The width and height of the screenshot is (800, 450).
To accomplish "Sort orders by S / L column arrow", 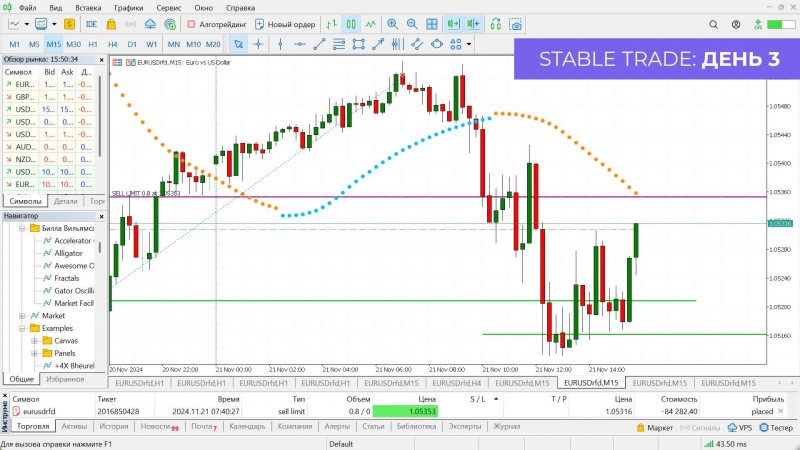I will tap(496, 399).
